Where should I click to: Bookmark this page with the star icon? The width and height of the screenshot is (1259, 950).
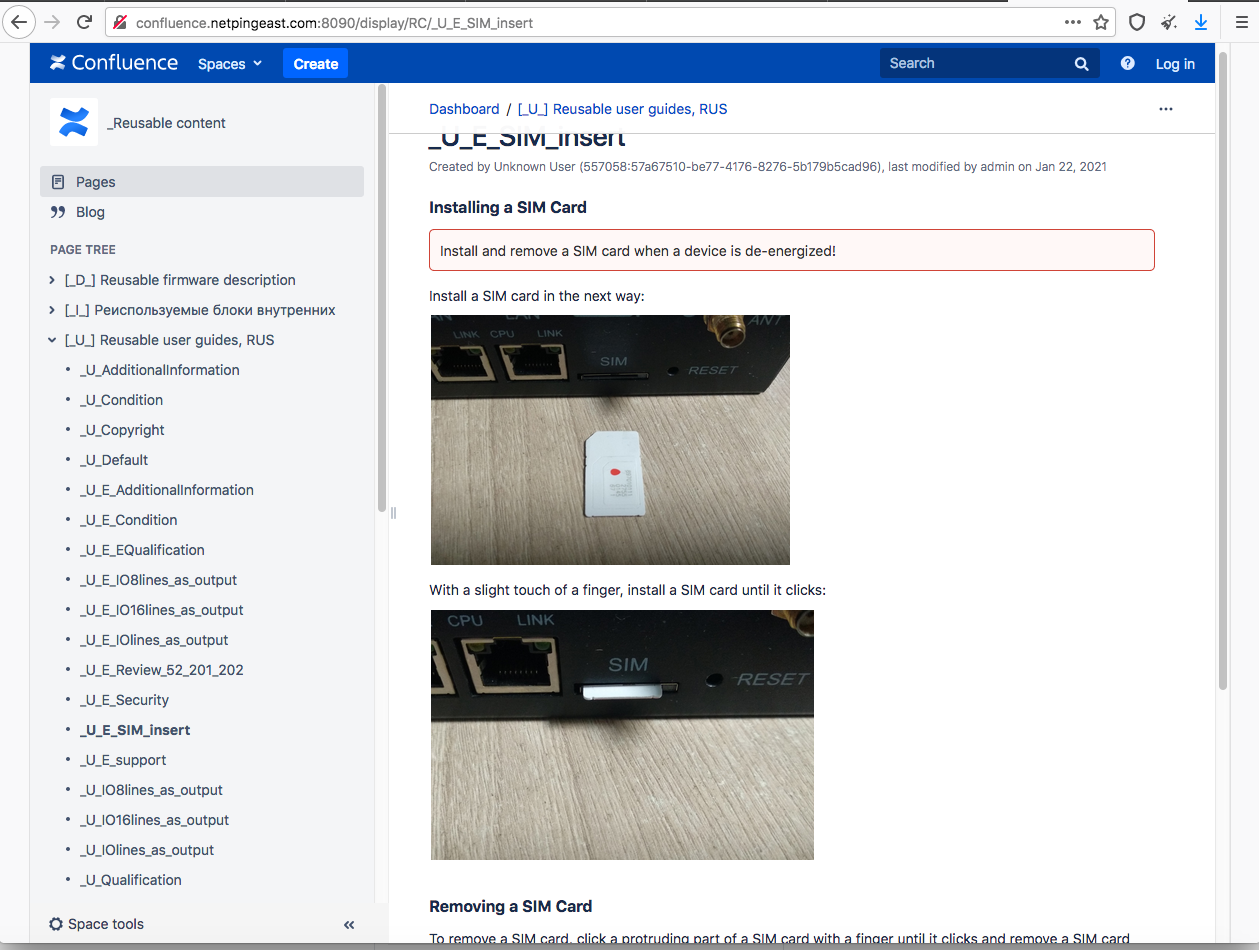pyautogui.click(x=1101, y=22)
